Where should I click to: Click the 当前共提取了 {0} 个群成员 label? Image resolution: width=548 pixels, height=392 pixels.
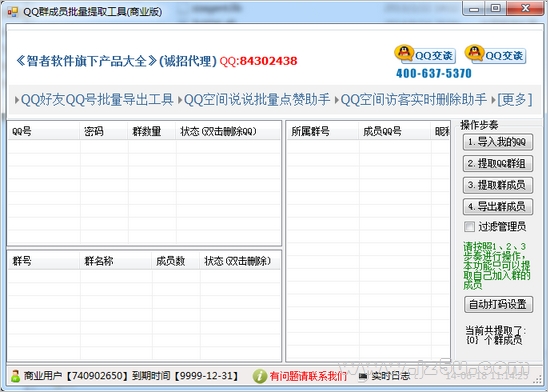coord(496,335)
